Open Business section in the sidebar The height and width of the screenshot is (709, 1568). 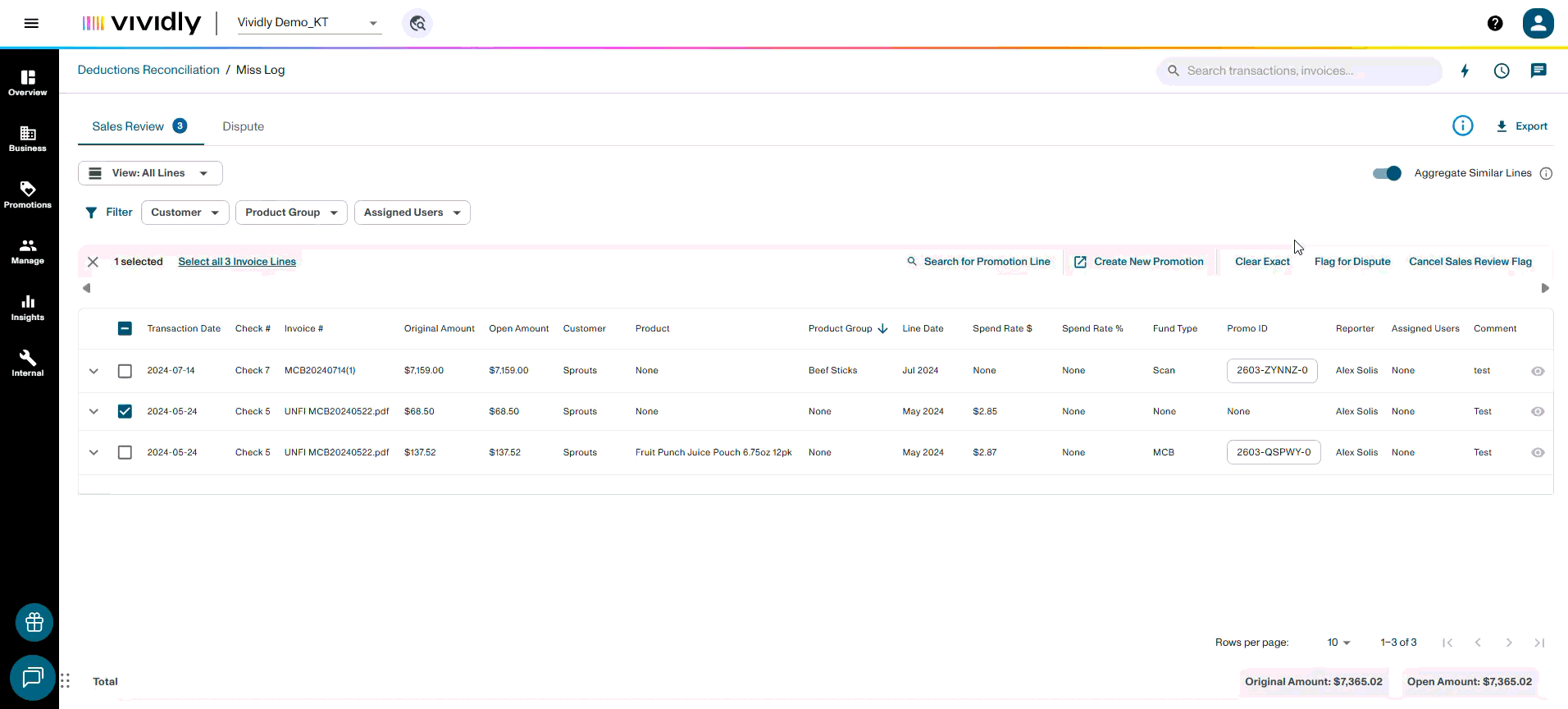[28, 139]
